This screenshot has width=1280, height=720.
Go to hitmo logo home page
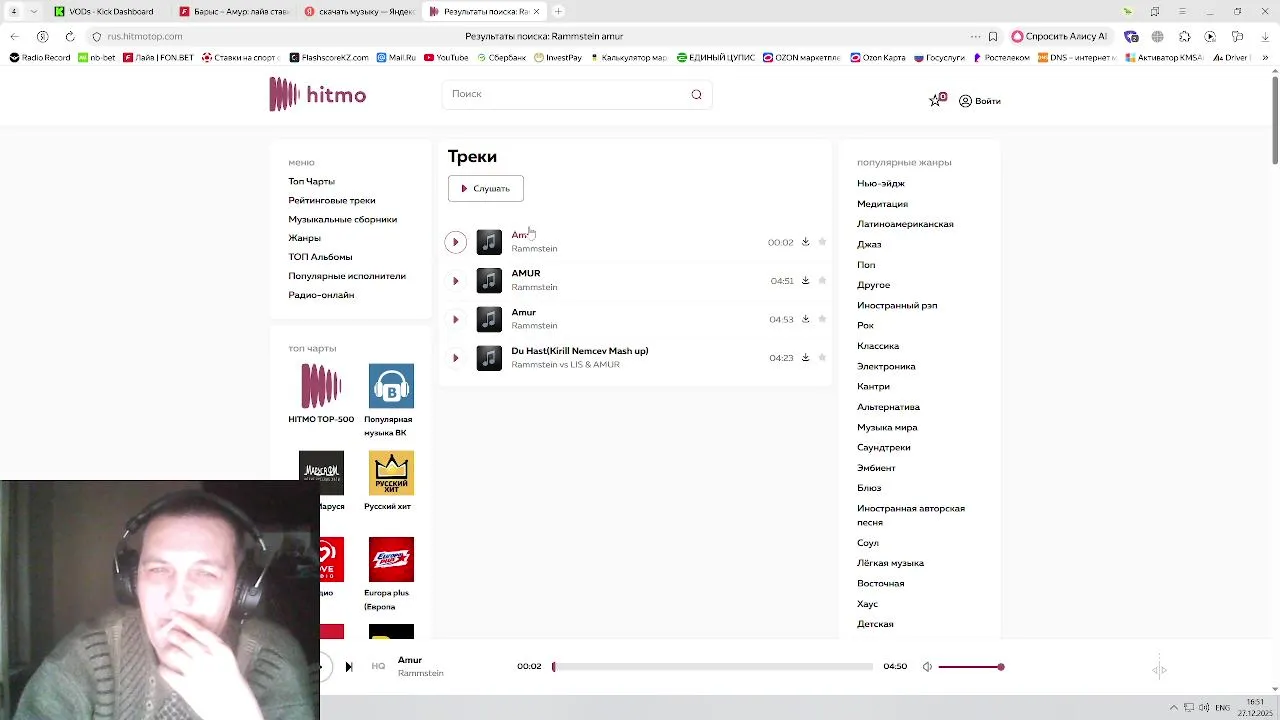coord(318,95)
